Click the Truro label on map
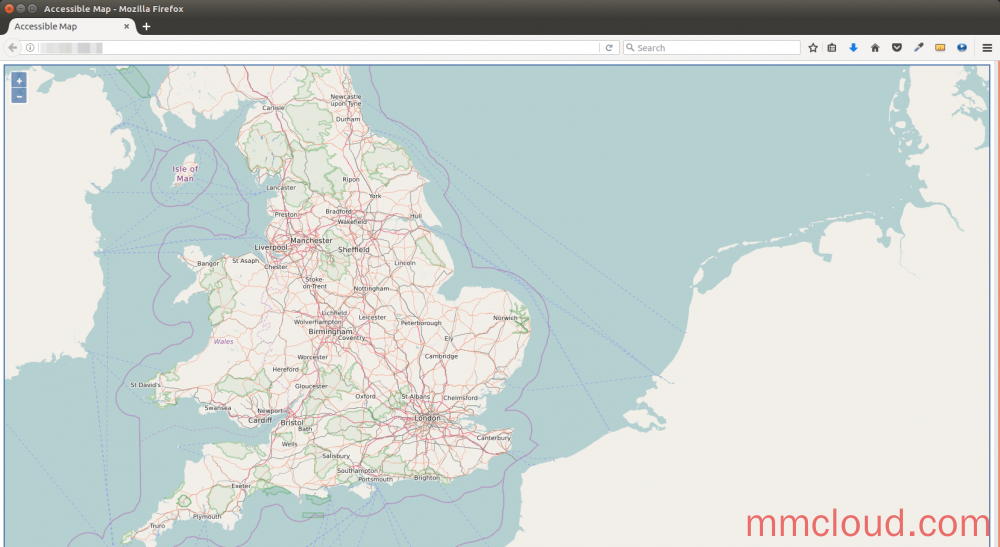This screenshot has width=1000, height=547. pos(157,526)
